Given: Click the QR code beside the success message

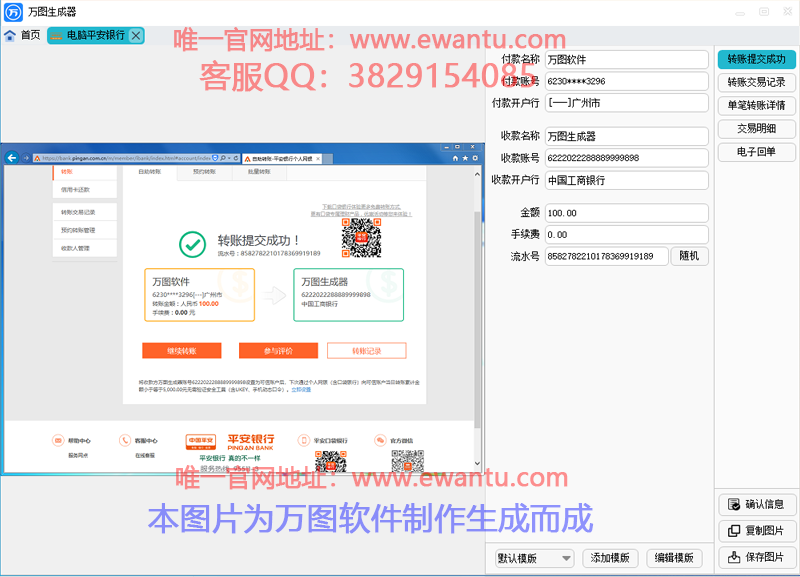Looking at the screenshot, I should 361,238.
